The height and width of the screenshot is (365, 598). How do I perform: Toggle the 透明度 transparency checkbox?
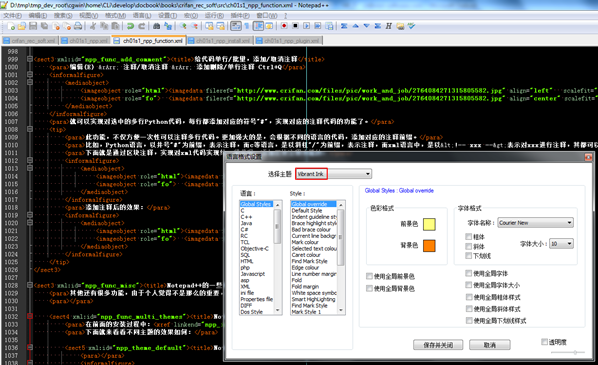tap(544, 342)
